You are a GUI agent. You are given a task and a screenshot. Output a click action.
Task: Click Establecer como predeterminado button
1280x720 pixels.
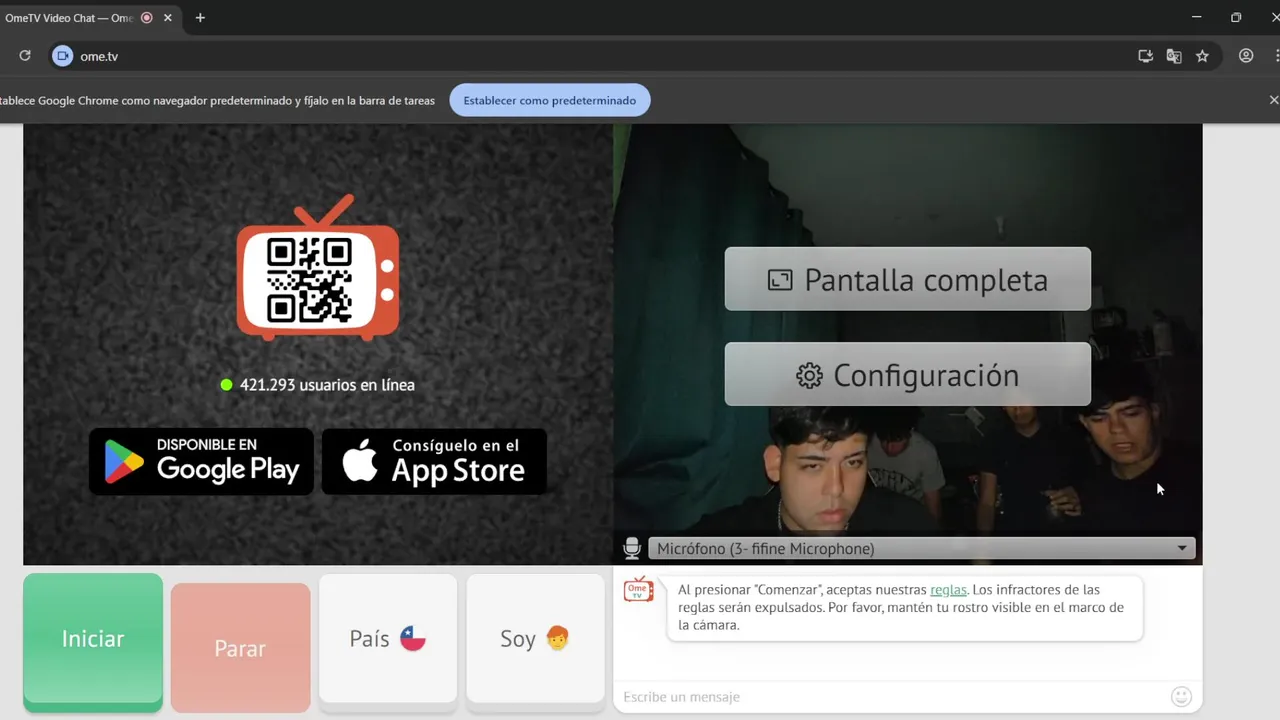pyautogui.click(x=550, y=100)
